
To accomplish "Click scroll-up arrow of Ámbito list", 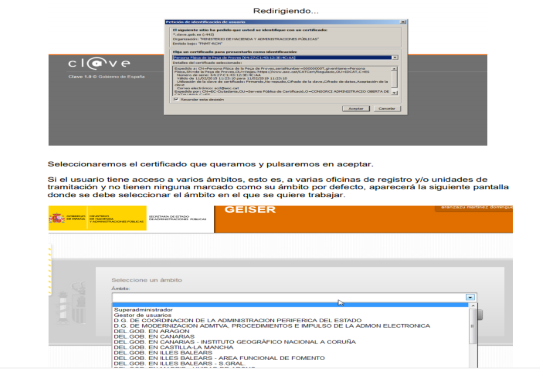I will 473,306.
